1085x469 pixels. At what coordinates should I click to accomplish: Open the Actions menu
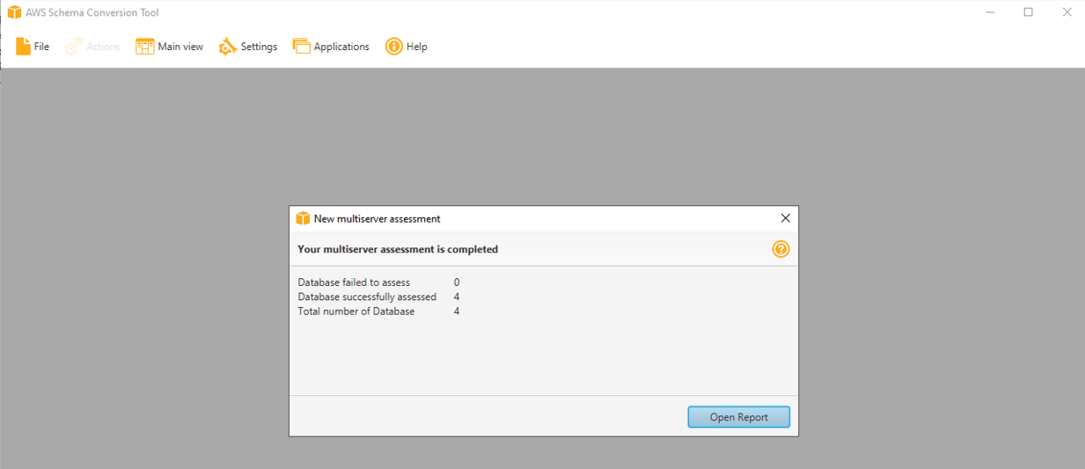pos(92,46)
